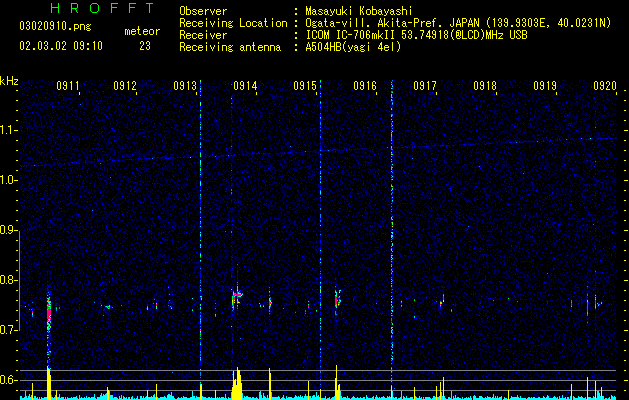Click the 0911 time marker
629x400 pixels.
(67, 86)
